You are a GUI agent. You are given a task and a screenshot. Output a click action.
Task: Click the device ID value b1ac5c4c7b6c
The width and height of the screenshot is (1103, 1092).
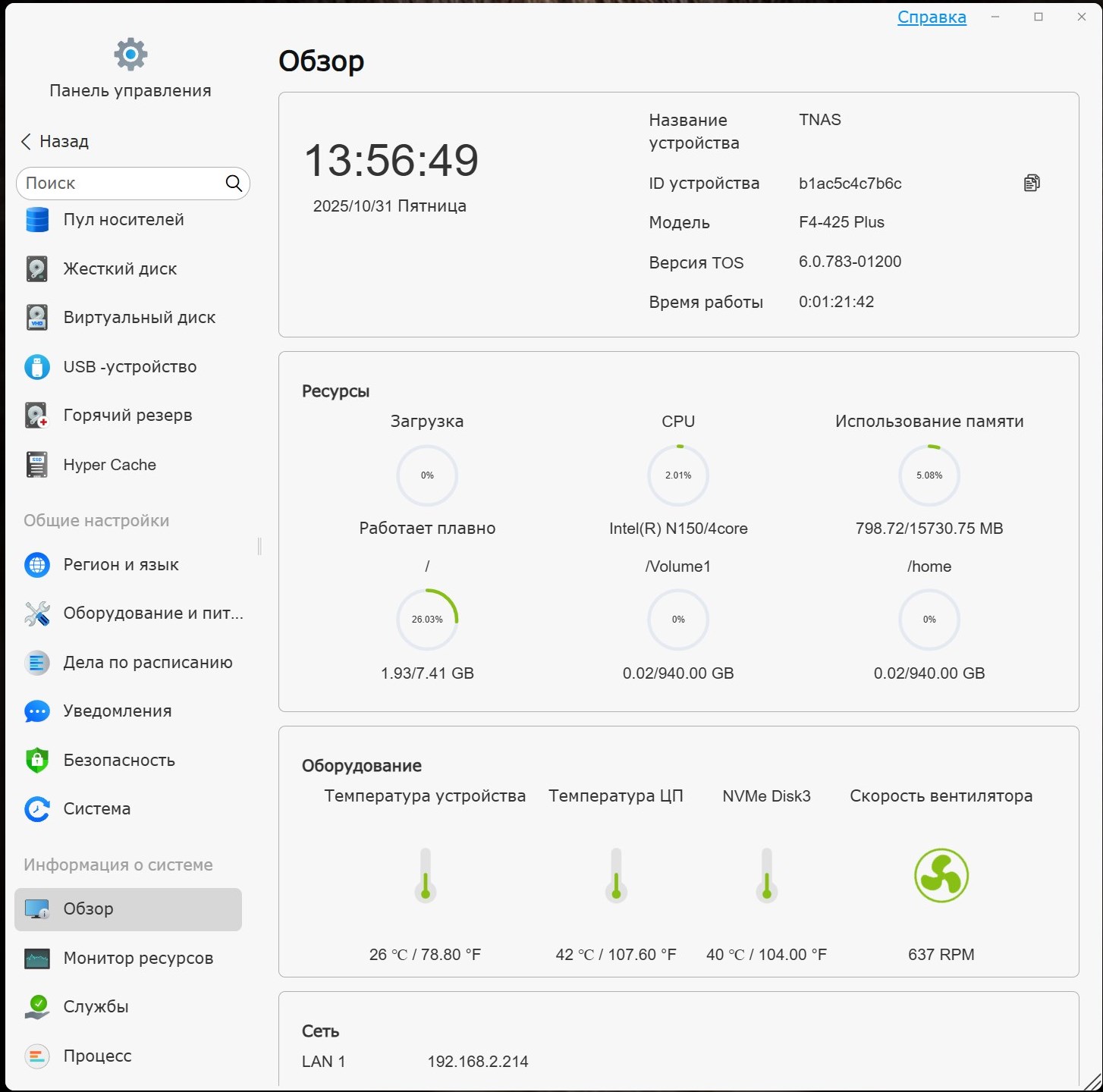point(850,184)
